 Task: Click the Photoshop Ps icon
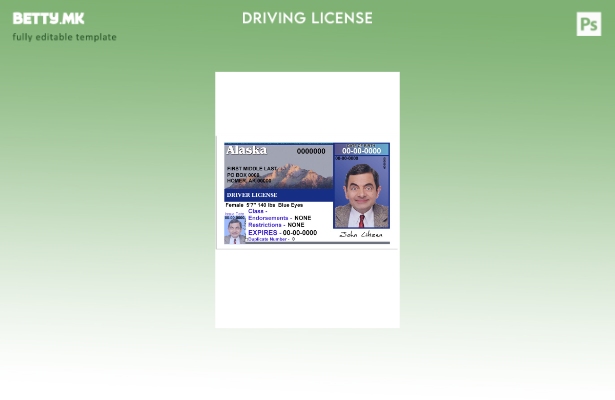pos(588,24)
